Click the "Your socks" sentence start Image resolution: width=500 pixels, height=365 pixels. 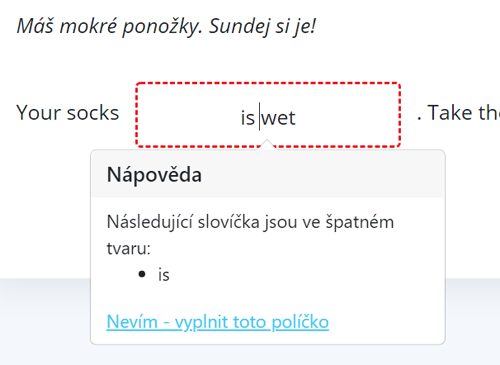[68, 113]
